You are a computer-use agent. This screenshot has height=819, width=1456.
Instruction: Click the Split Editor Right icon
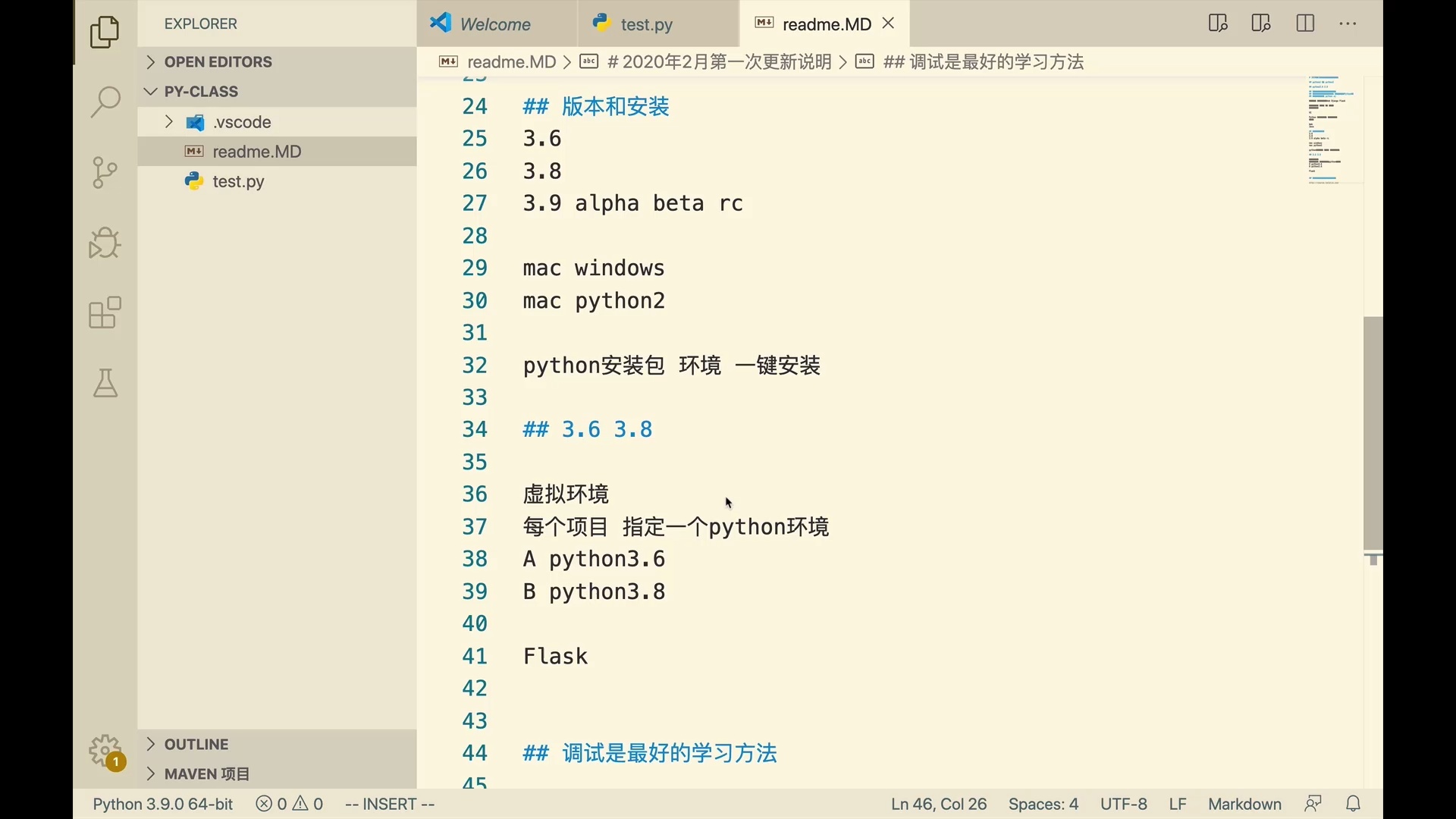(x=1305, y=24)
